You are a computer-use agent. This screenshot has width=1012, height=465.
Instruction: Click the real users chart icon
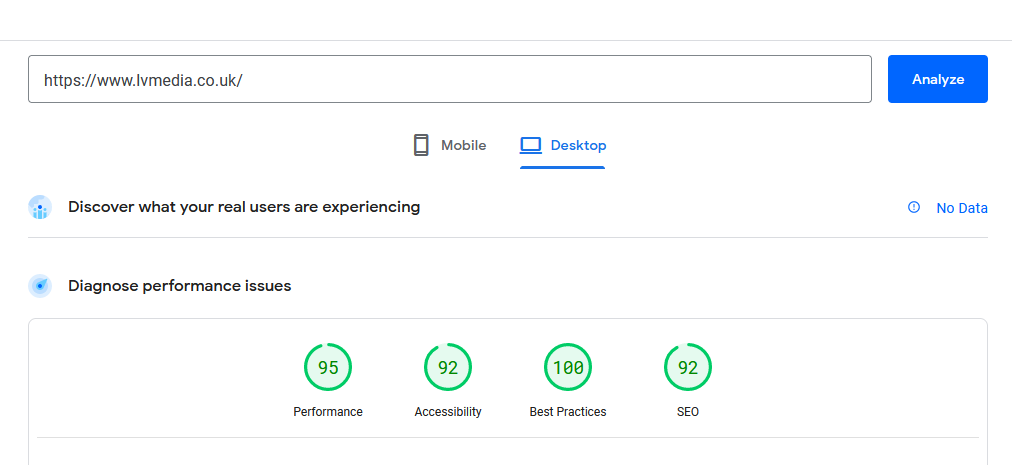(40, 207)
